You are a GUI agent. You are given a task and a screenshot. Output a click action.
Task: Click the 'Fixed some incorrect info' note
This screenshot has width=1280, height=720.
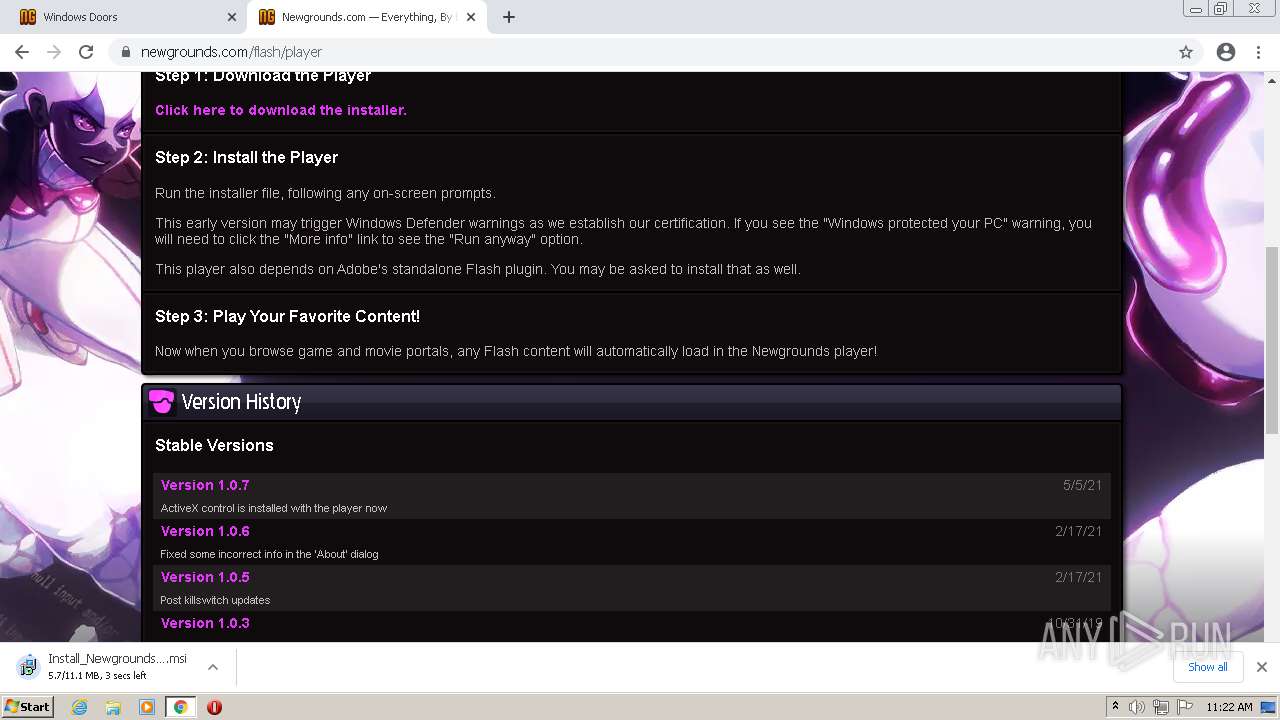click(x=269, y=554)
